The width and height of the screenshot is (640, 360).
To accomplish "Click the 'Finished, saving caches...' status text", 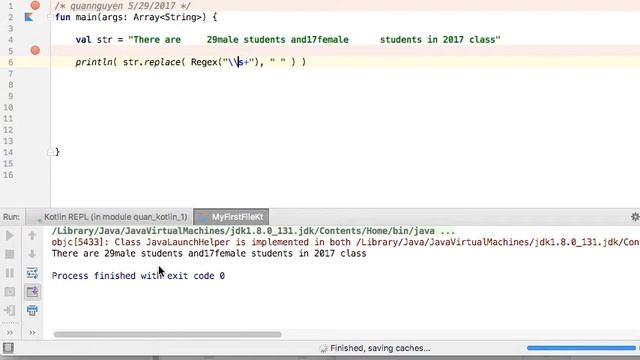I will [x=380, y=348].
